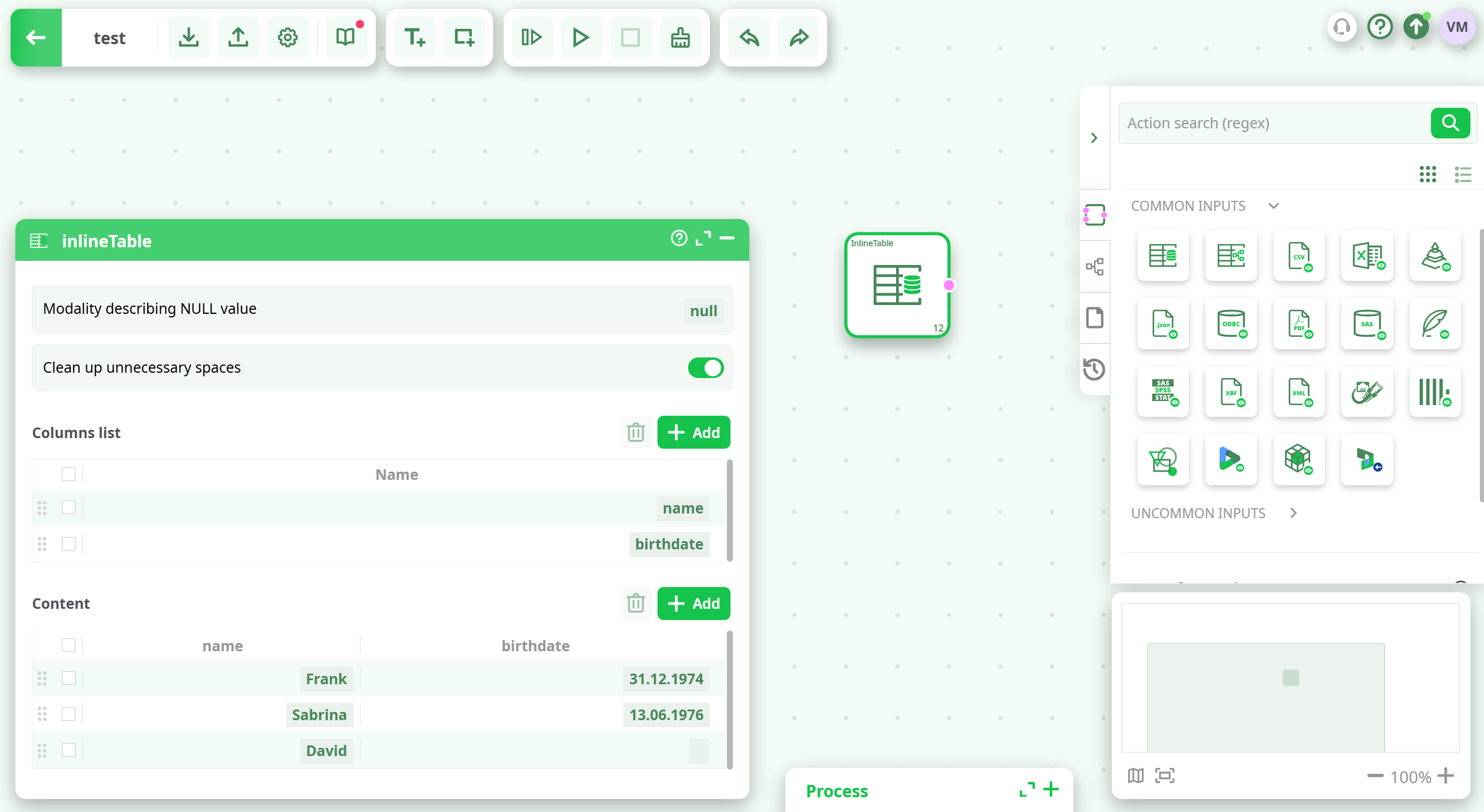
Task: Click the clear/broom icon in toolbar
Action: [680, 38]
